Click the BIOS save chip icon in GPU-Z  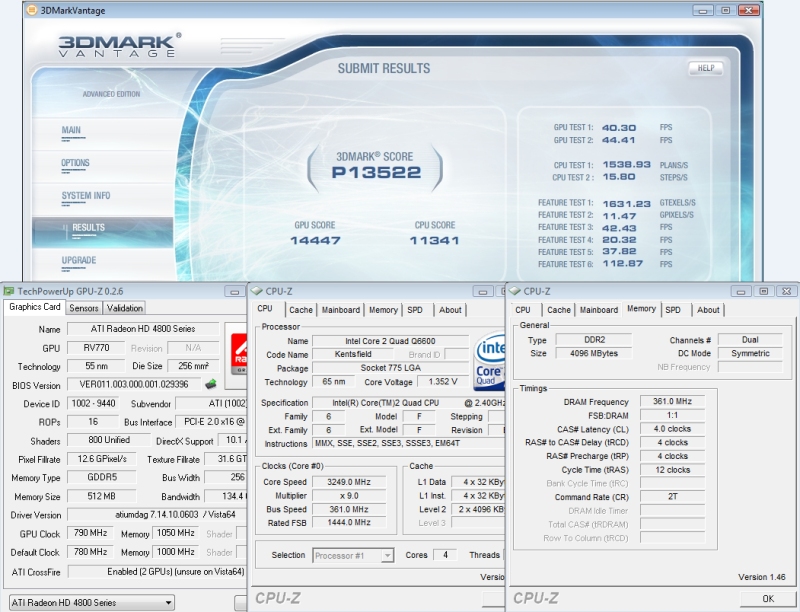[210, 384]
